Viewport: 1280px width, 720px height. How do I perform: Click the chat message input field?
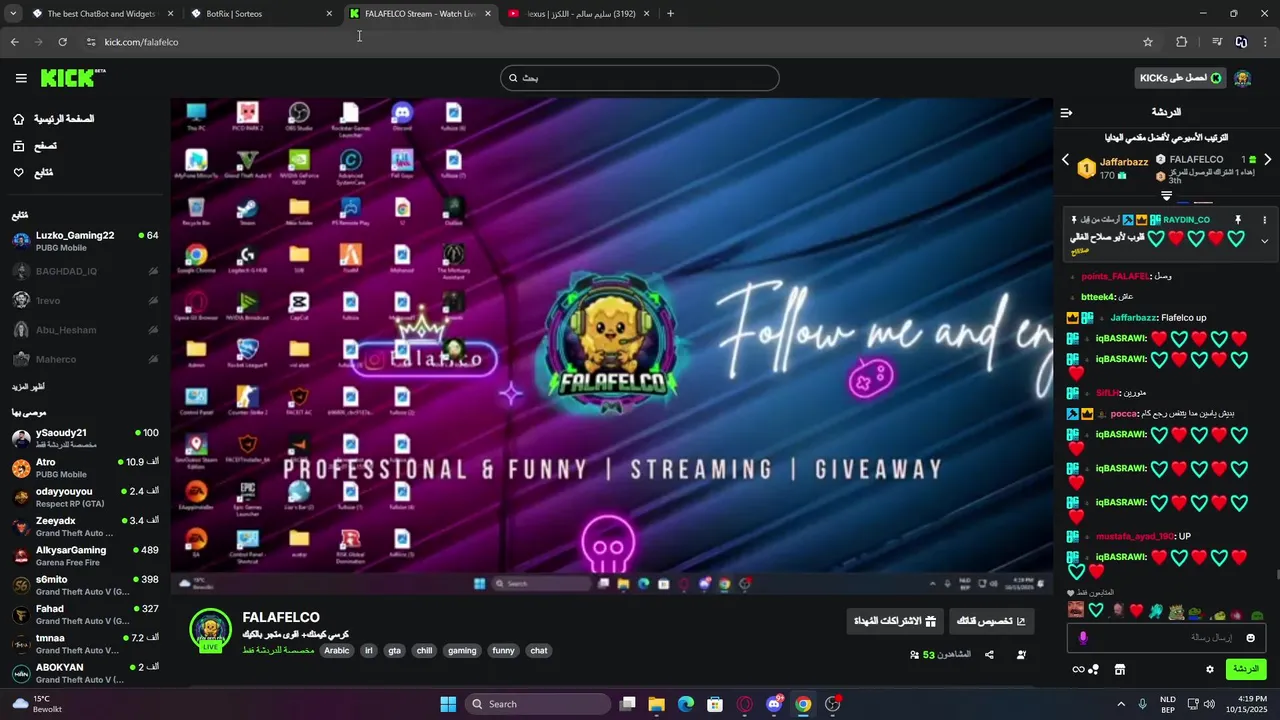point(1166,637)
